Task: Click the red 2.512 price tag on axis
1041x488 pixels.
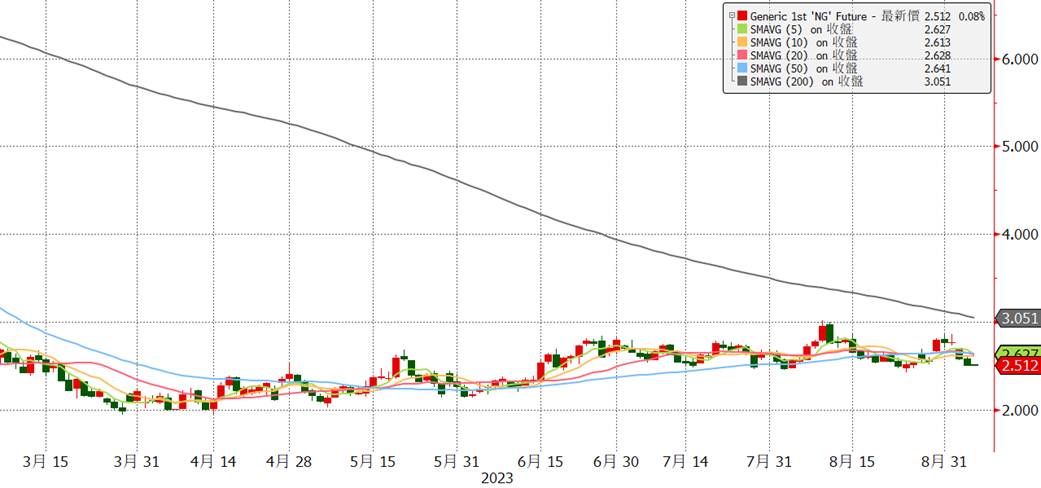Action: coord(1018,366)
